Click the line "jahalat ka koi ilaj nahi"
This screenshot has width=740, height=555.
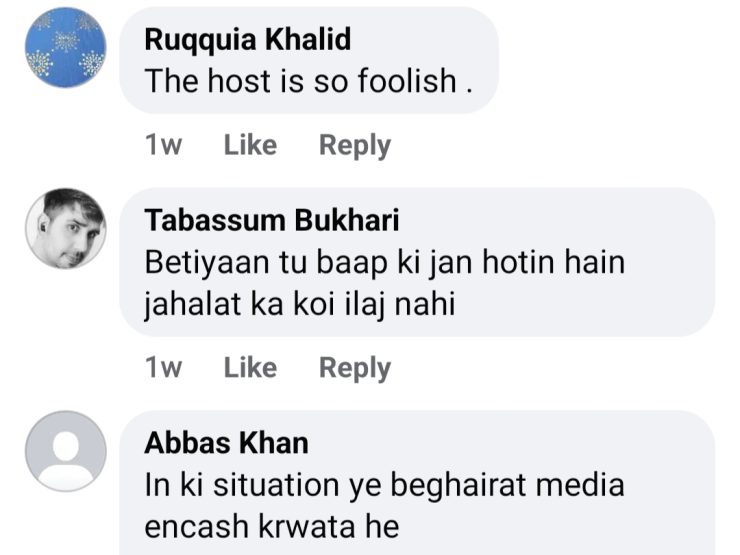tap(300, 303)
